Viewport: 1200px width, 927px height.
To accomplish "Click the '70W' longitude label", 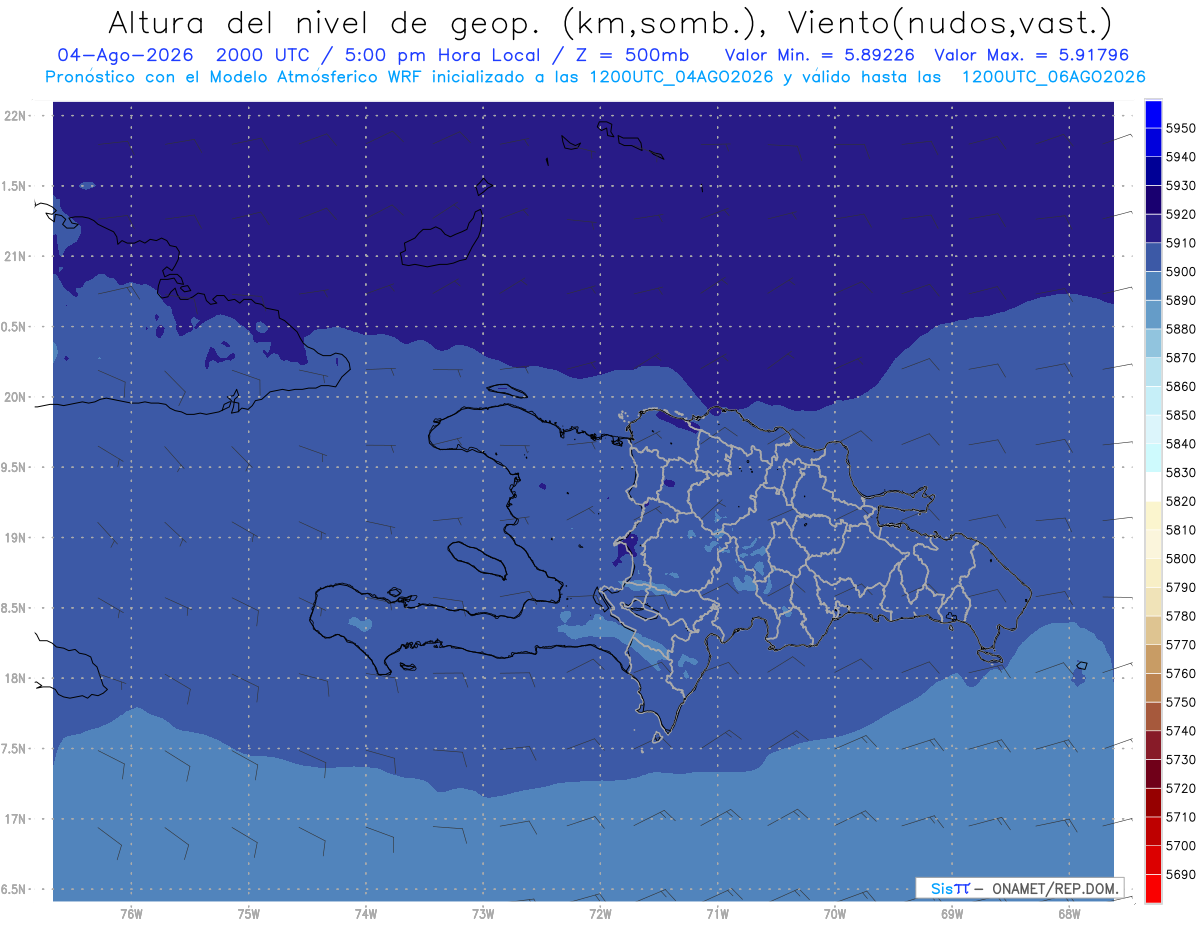I will 834,913.
